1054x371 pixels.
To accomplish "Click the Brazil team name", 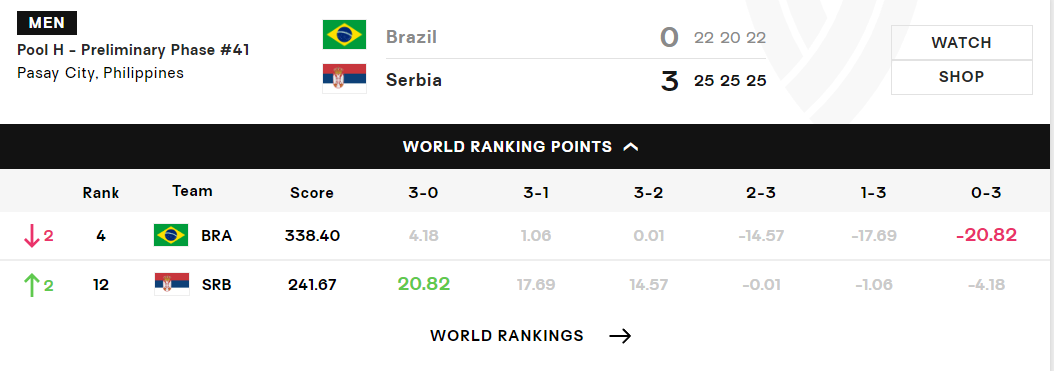I will point(411,36).
